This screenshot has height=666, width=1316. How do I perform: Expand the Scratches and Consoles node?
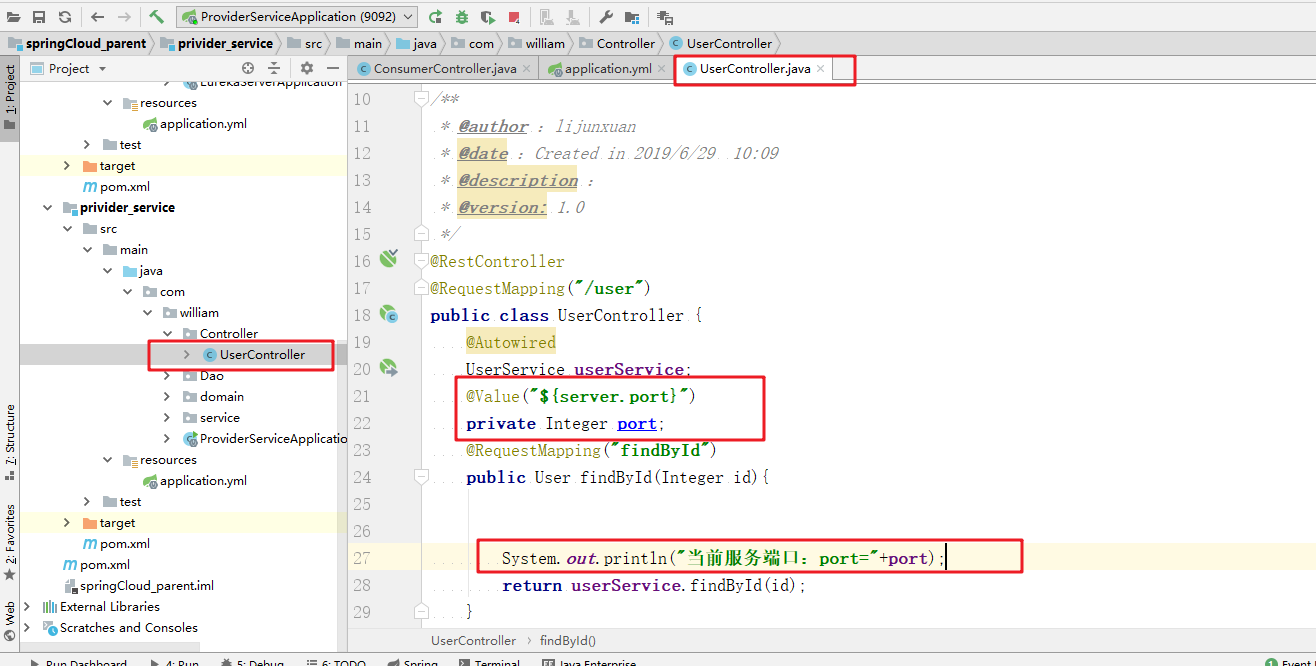[27, 627]
